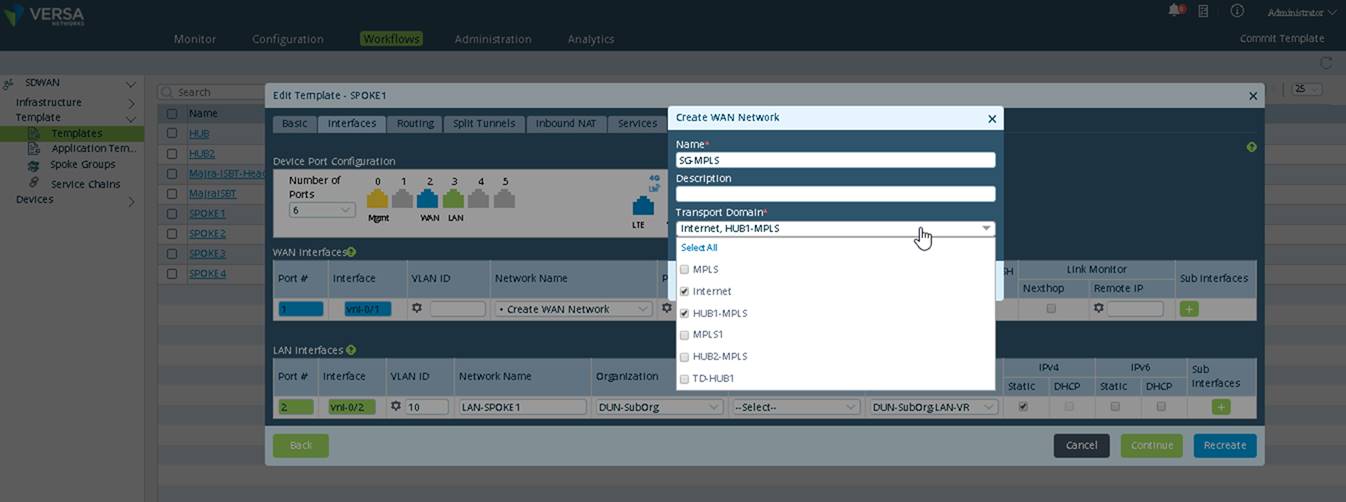Expand the Administrator user menu
The width and height of the screenshot is (1346, 502).
1301,12
